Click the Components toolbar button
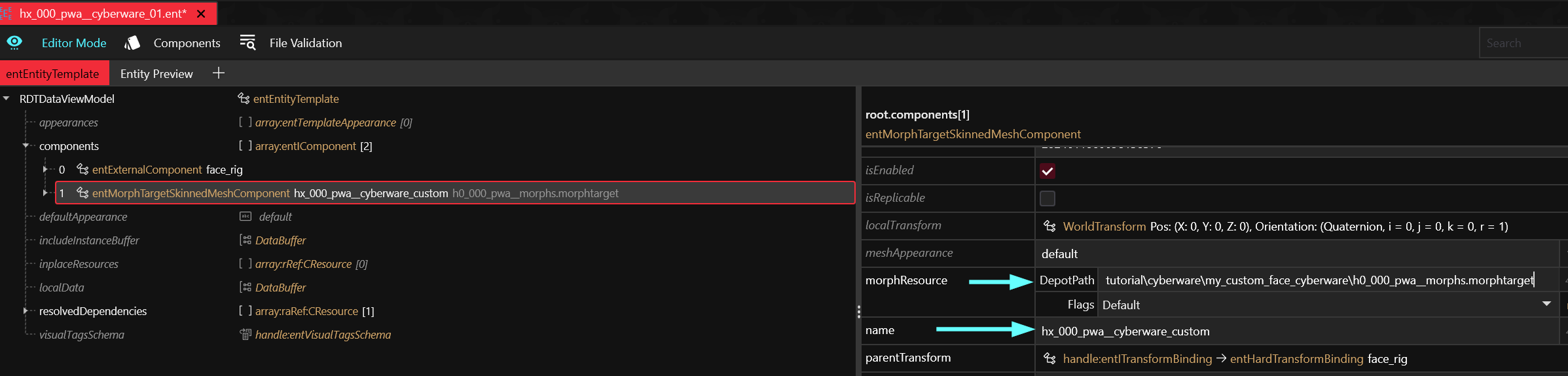Image resolution: width=1568 pixels, height=376 pixels. [187, 43]
